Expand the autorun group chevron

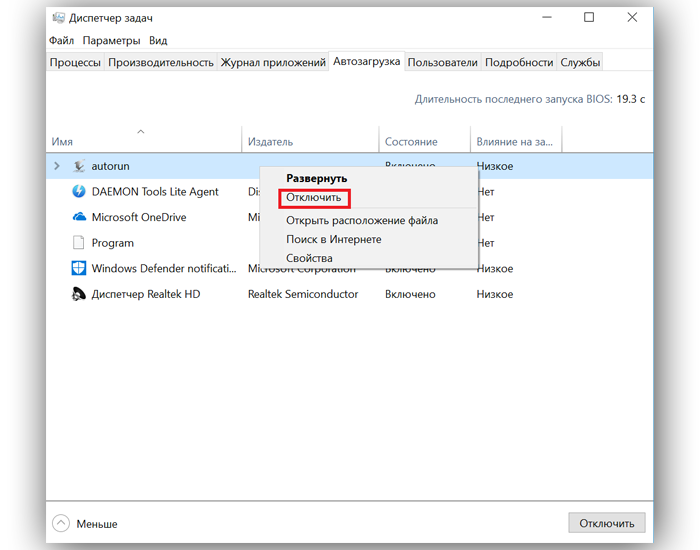pyautogui.click(x=57, y=166)
